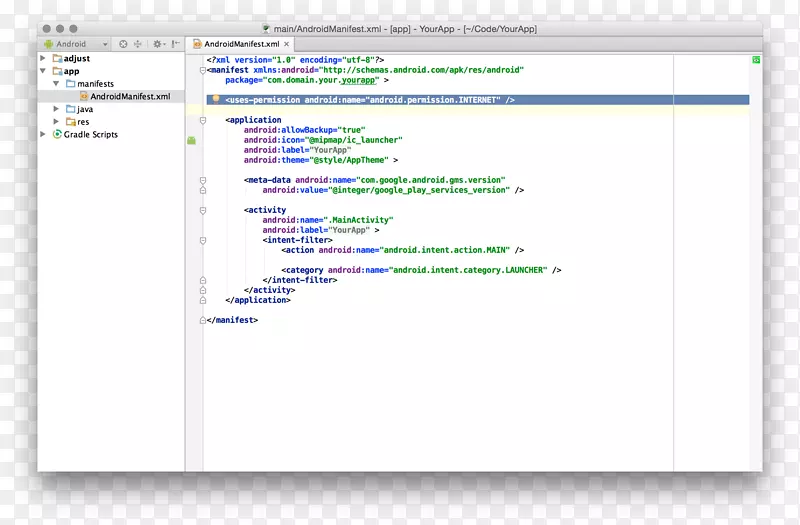Collapse the manifests folder
This screenshot has width=800, height=525.
pyautogui.click(x=56, y=83)
